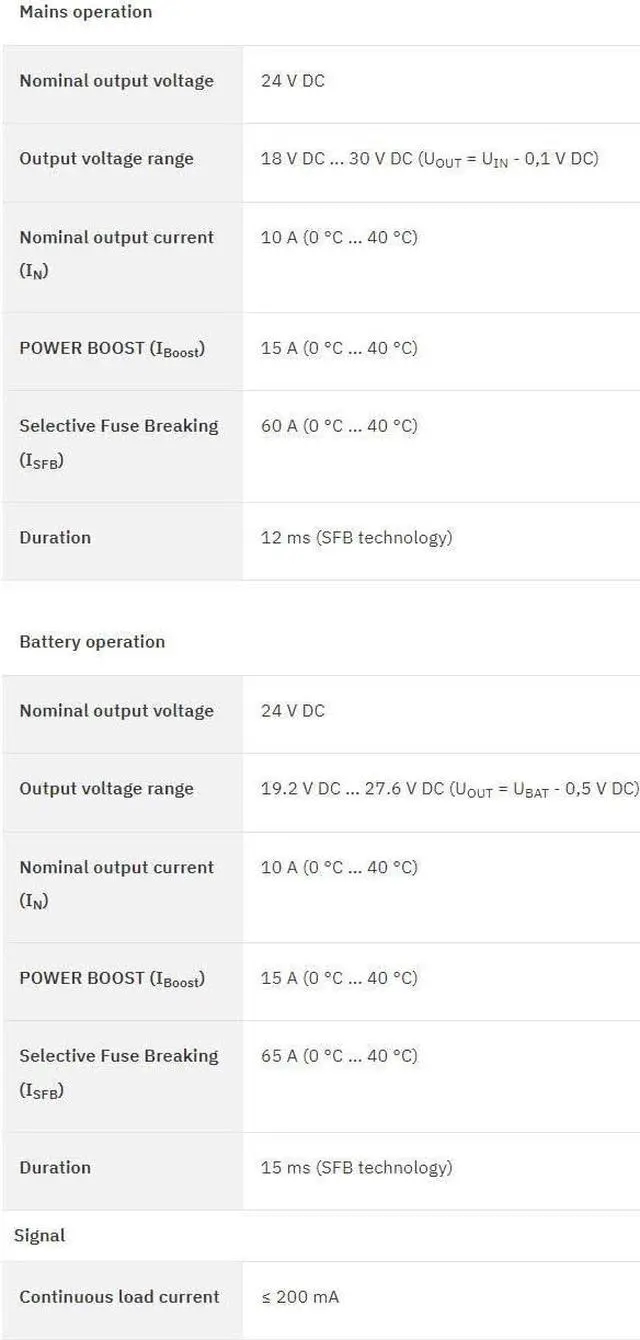Select Nominal output voltage label under Mains operation
This screenshot has width=640, height=1340.
pos(116,81)
